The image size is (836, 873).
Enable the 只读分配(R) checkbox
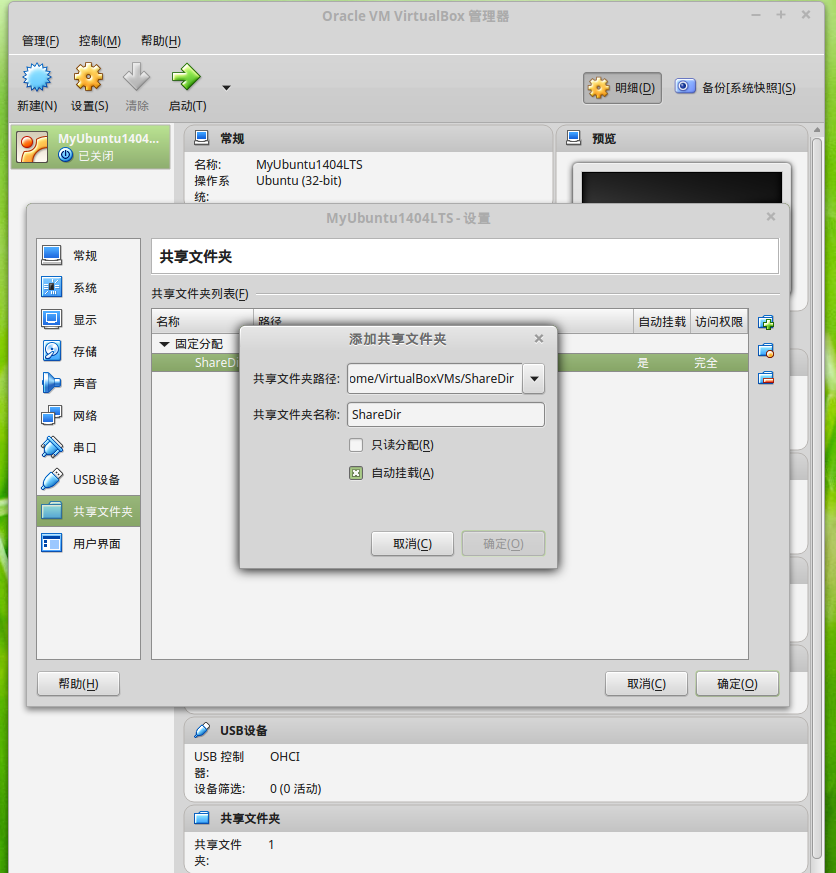(356, 445)
